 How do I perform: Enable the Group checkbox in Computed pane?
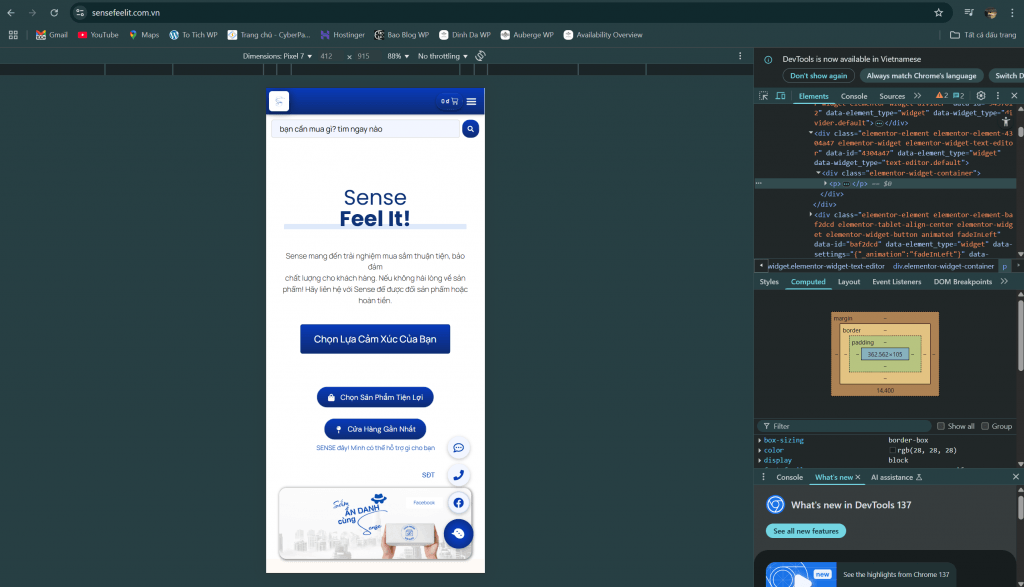pos(985,426)
